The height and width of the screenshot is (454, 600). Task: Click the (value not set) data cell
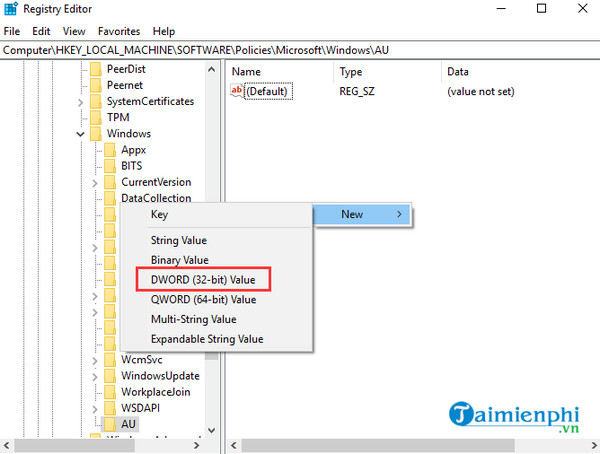(481, 91)
